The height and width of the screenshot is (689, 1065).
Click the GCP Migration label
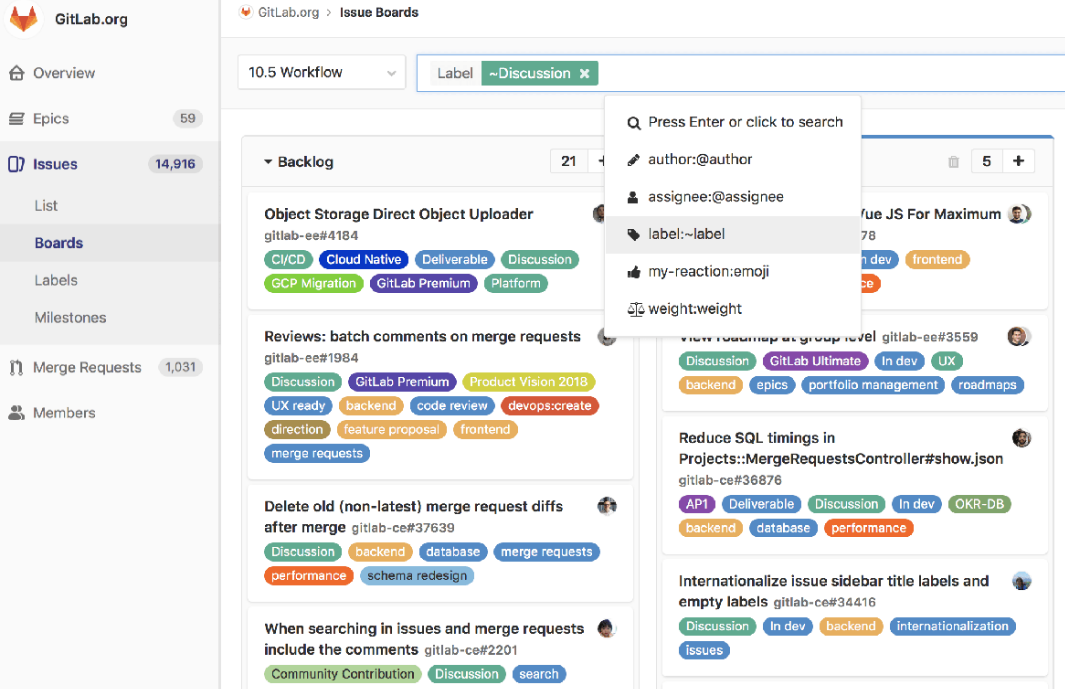tap(314, 283)
